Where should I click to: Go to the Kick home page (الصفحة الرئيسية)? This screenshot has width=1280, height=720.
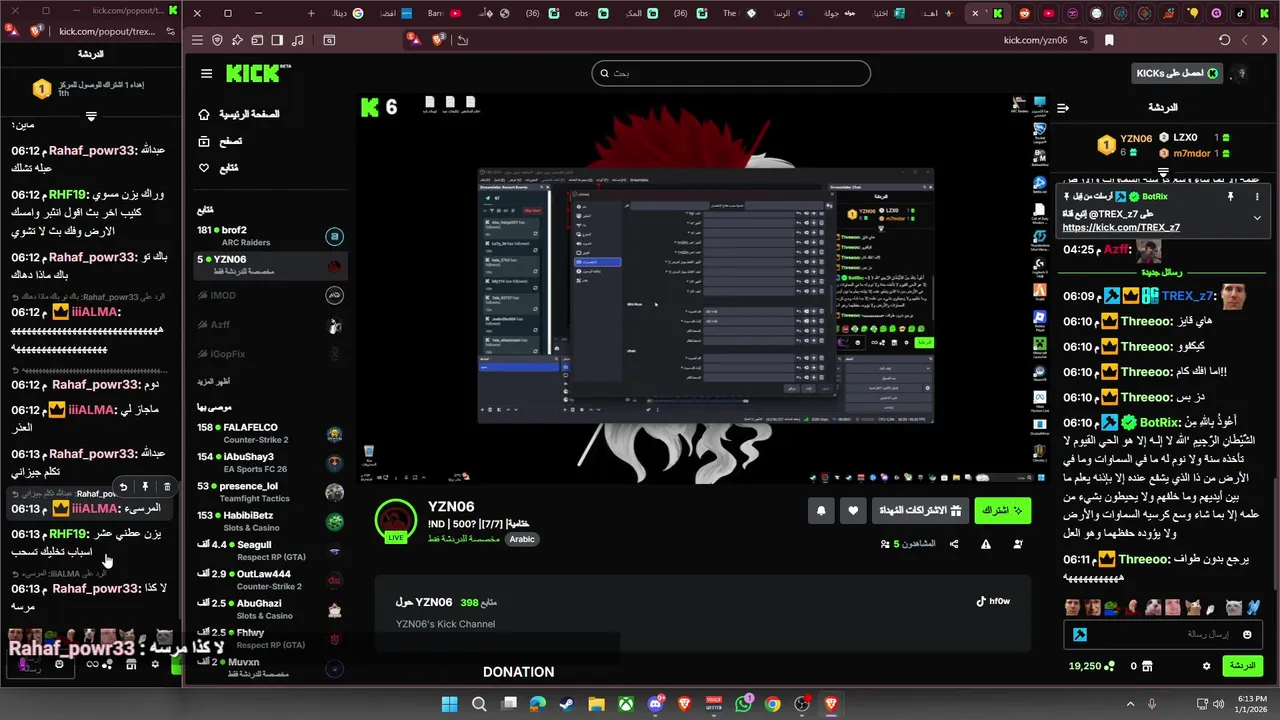pyautogui.click(x=240, y=115)
